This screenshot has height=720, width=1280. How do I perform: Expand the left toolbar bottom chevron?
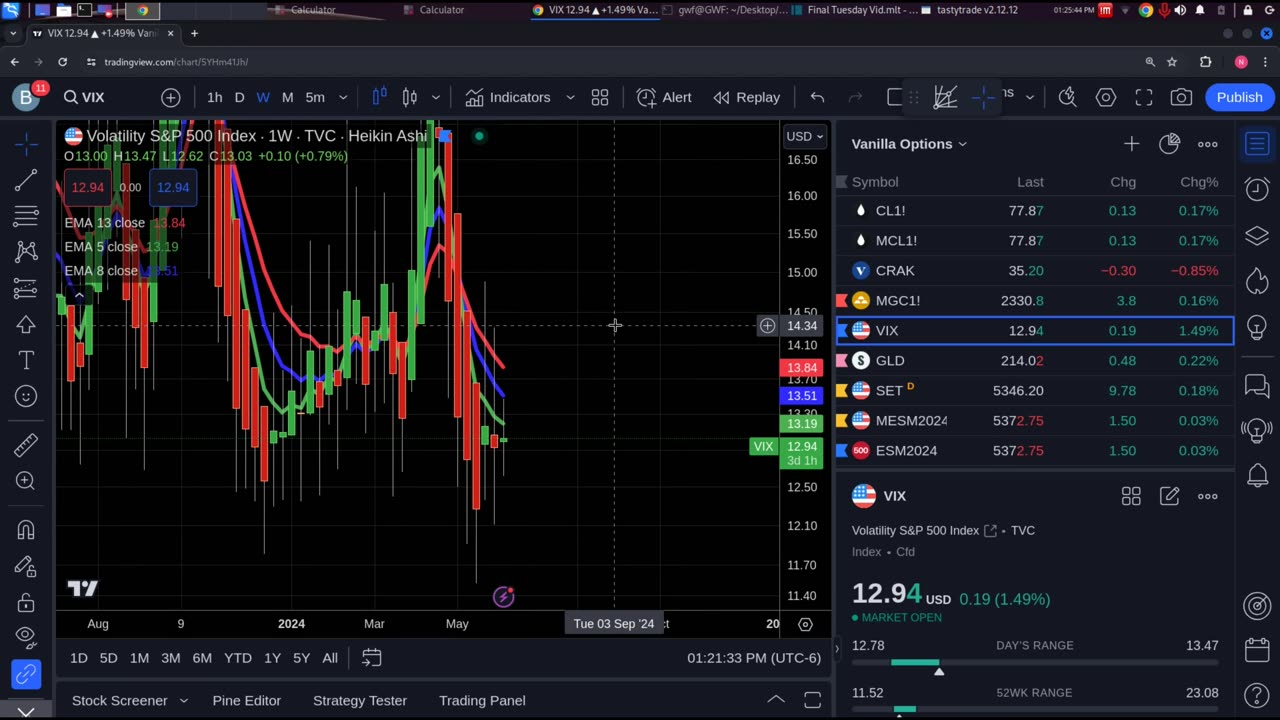26,711
